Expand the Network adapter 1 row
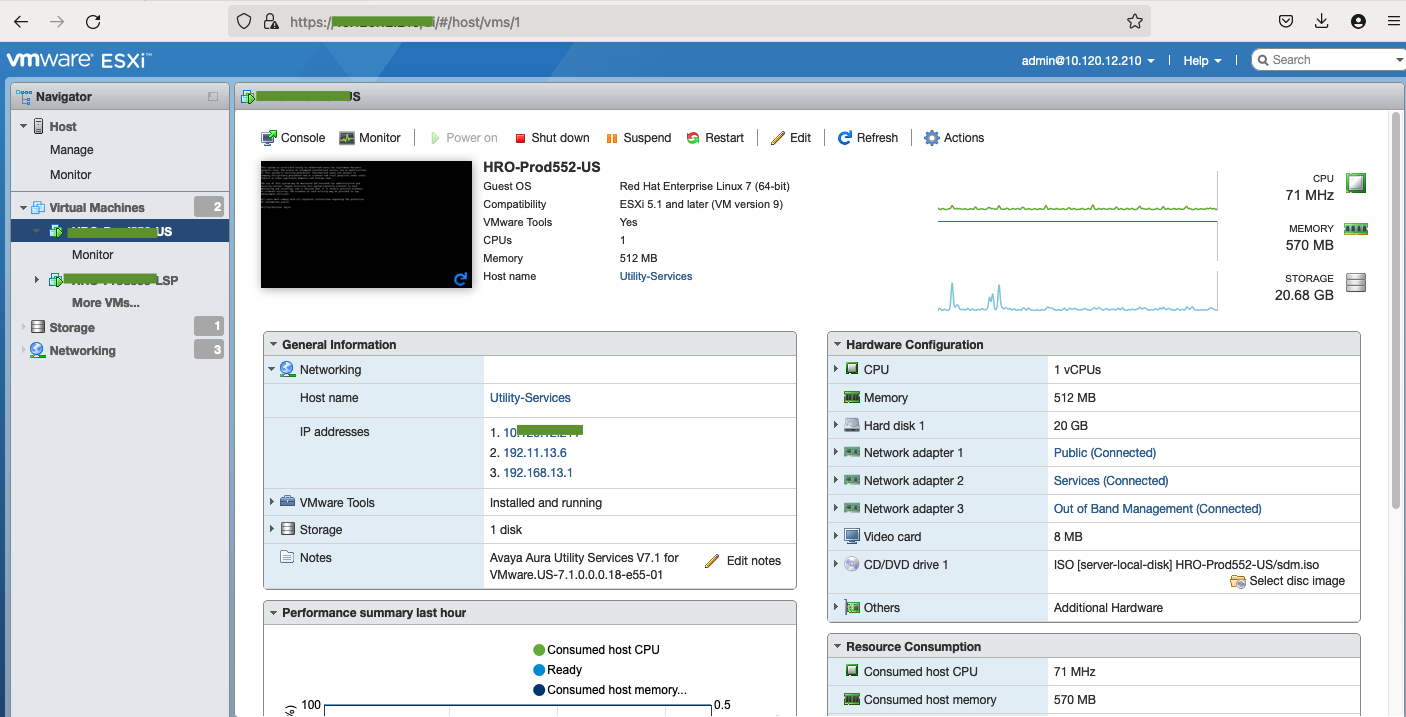The height and width of the screenshot is (717, 1406). point(836,453)
